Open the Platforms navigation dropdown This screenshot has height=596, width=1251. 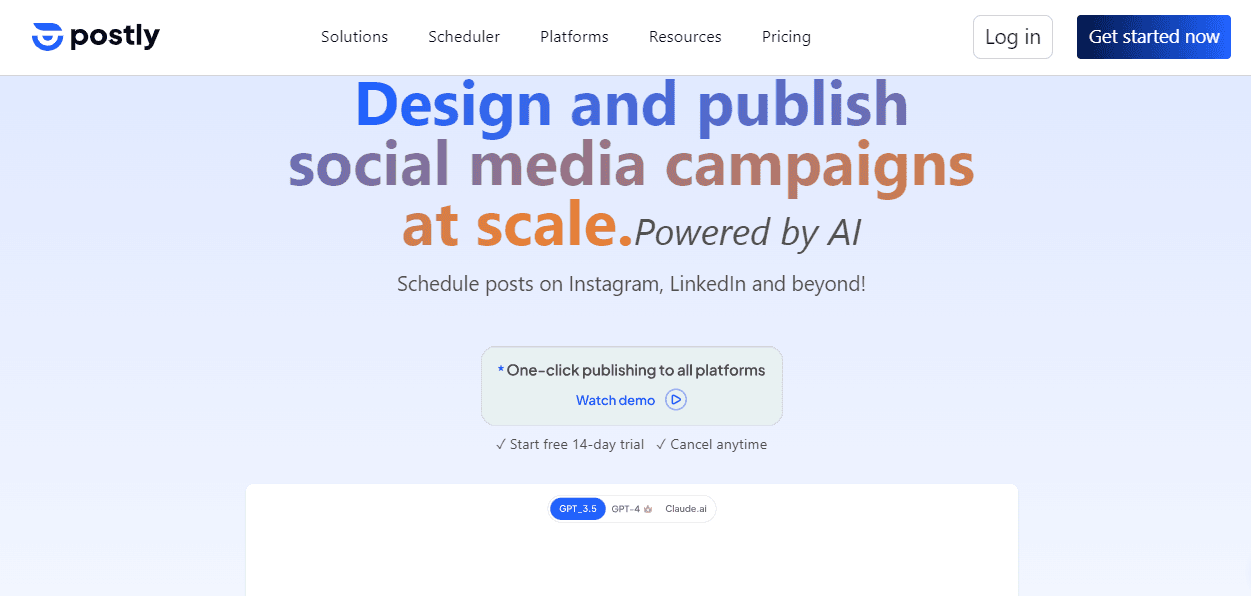(574, 37)
